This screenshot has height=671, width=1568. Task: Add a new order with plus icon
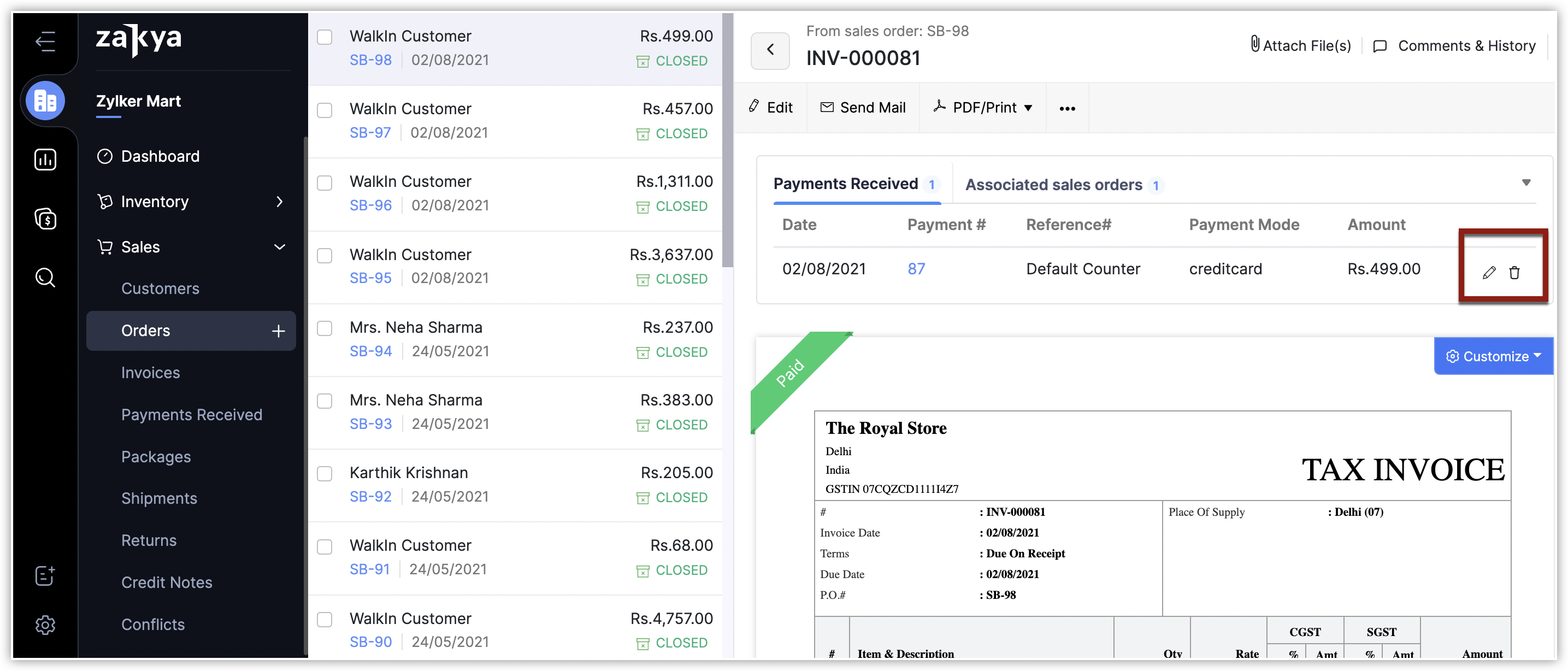click(x=278, y=331)
